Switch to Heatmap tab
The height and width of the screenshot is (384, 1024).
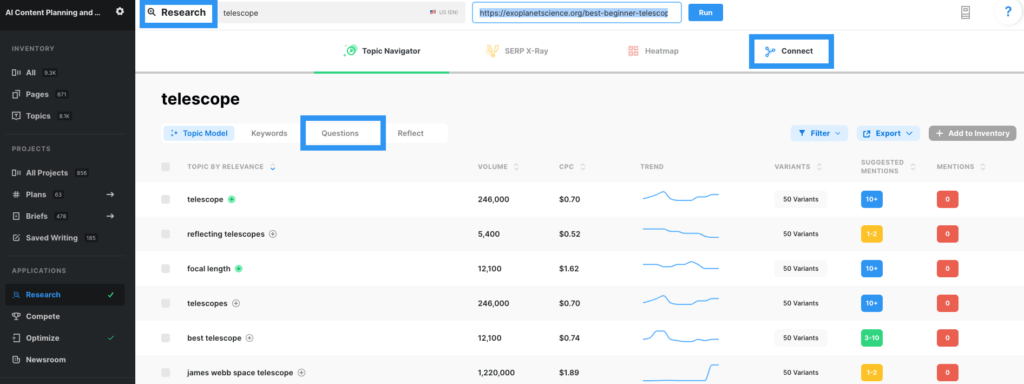coord(653,50)
